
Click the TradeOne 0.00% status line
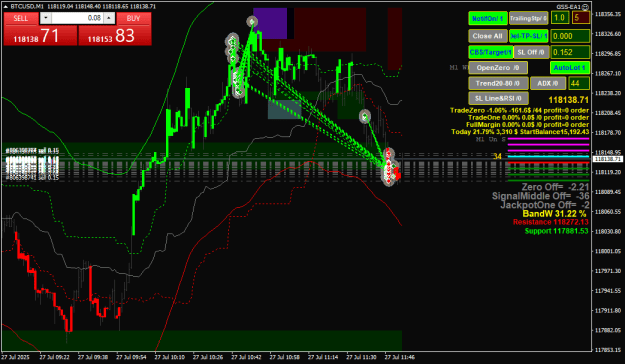point(528,118)
